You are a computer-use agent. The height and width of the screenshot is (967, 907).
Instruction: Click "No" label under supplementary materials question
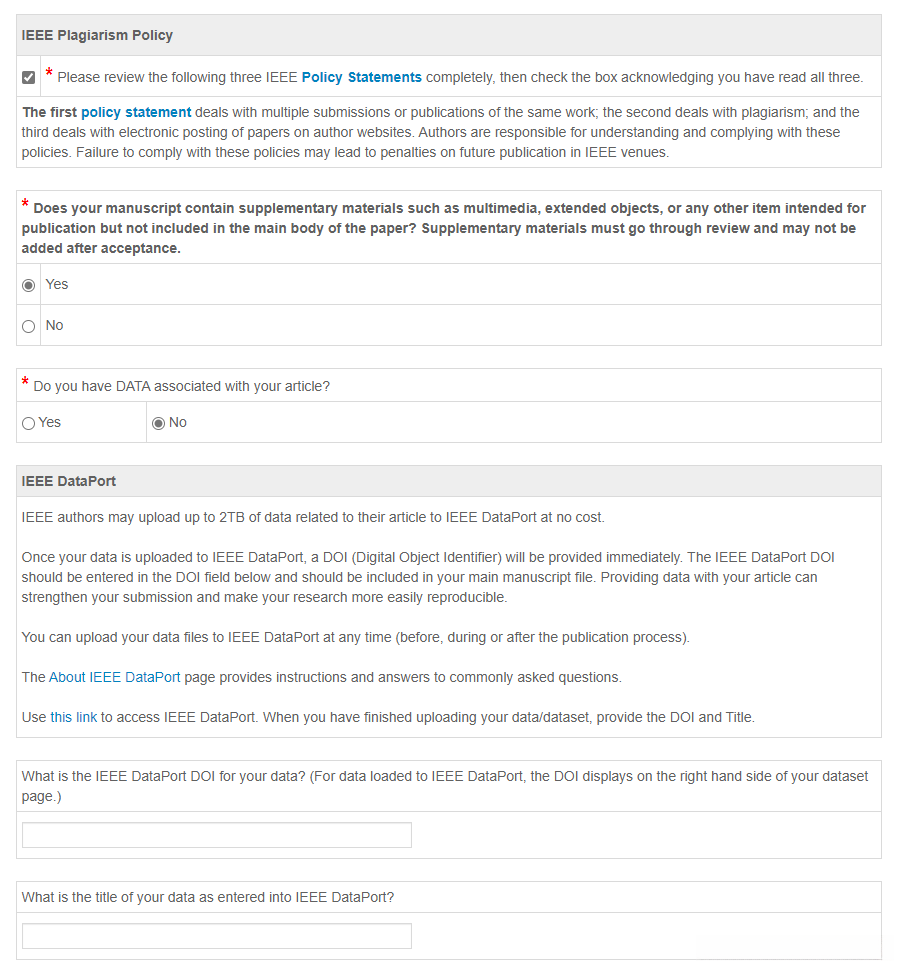[x=55, y=326]
